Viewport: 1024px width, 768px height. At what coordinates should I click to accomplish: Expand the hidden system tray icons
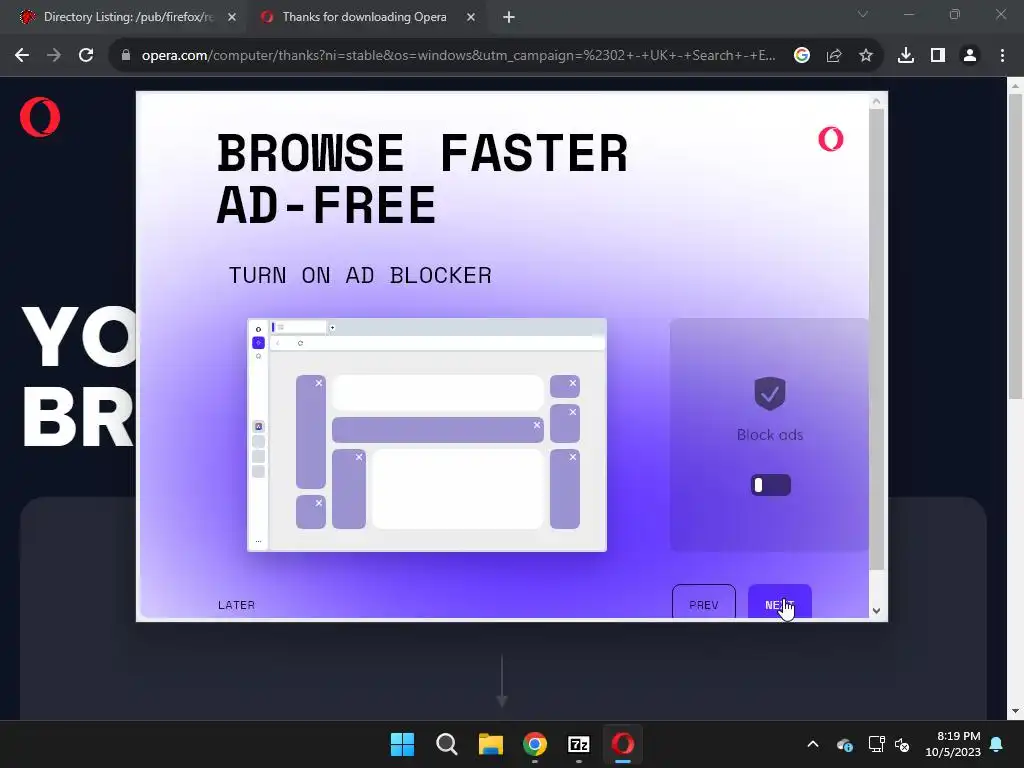[813, 744]
